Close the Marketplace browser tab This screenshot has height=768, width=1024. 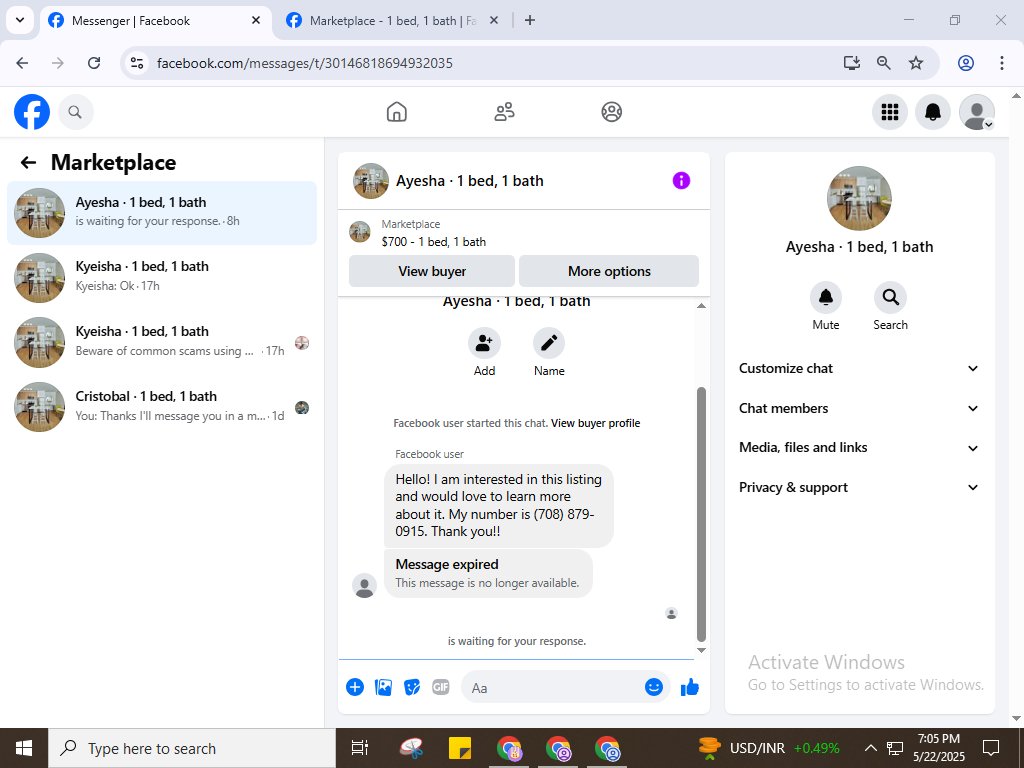click(494, 21)
